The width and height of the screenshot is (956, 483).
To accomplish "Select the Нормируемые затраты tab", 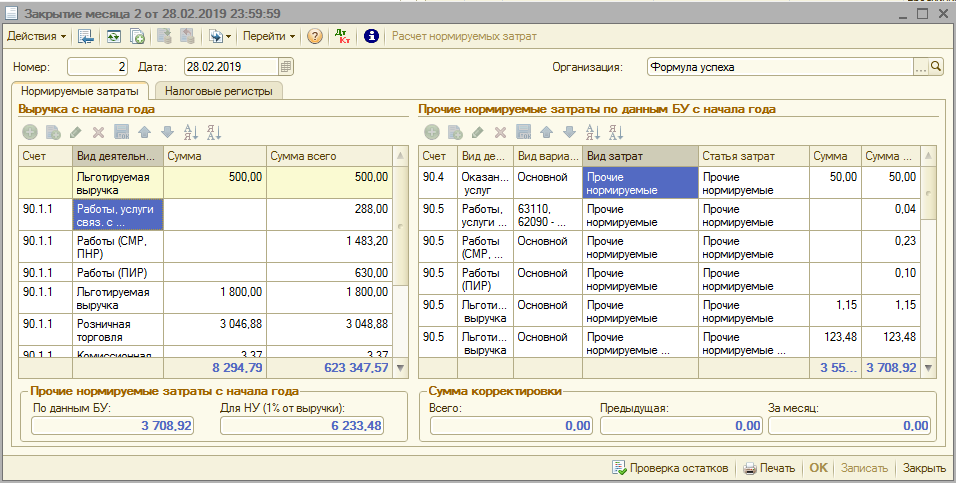I will pos(80,91).
